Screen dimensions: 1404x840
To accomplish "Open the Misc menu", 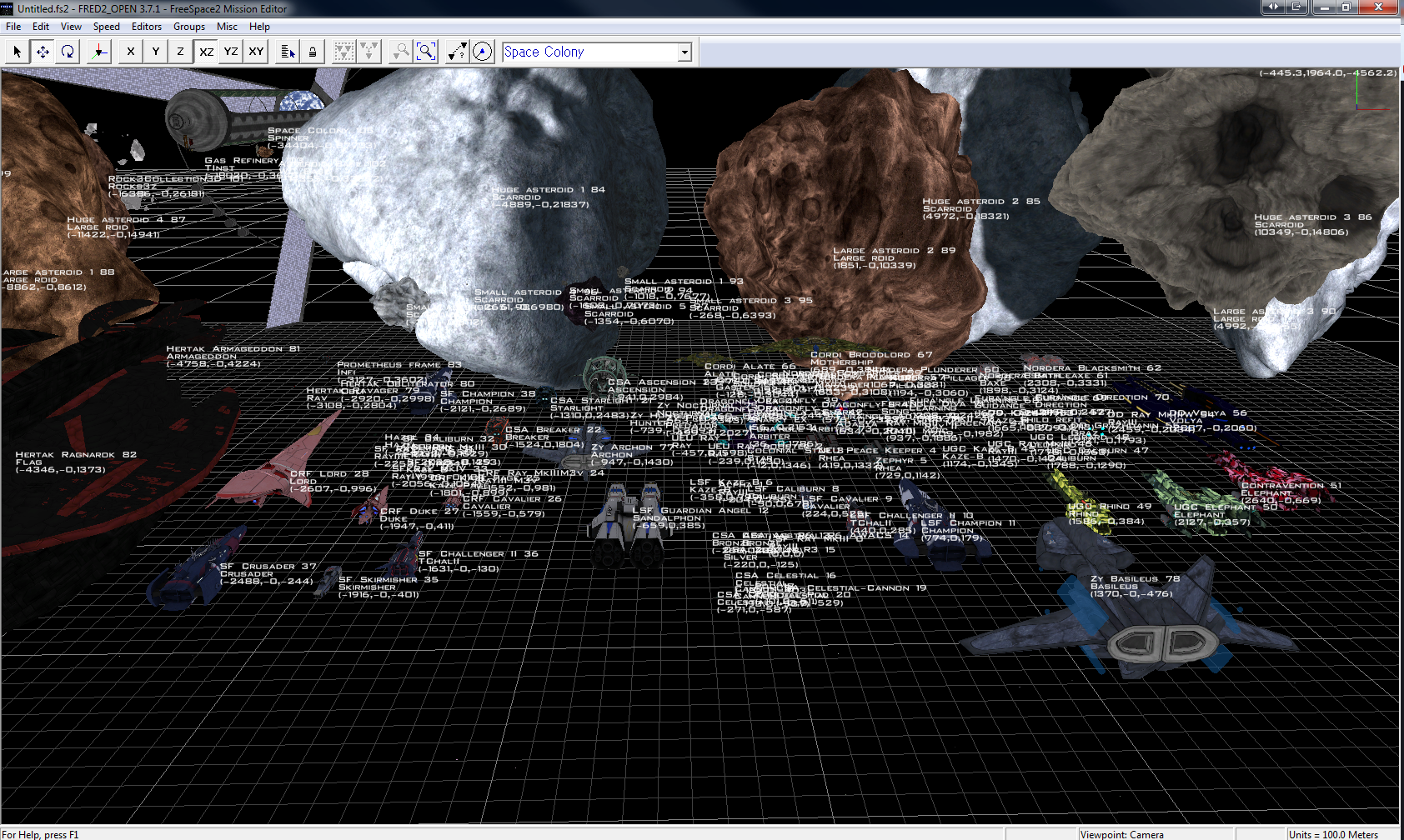I will click(x=227, y=27).
